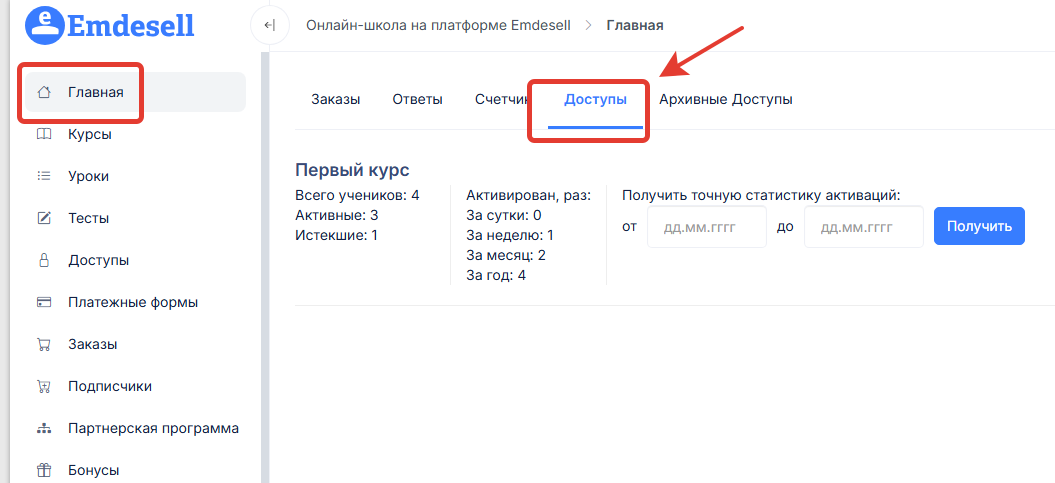Open Партнерская программа sidebar item

click(153, 428)
